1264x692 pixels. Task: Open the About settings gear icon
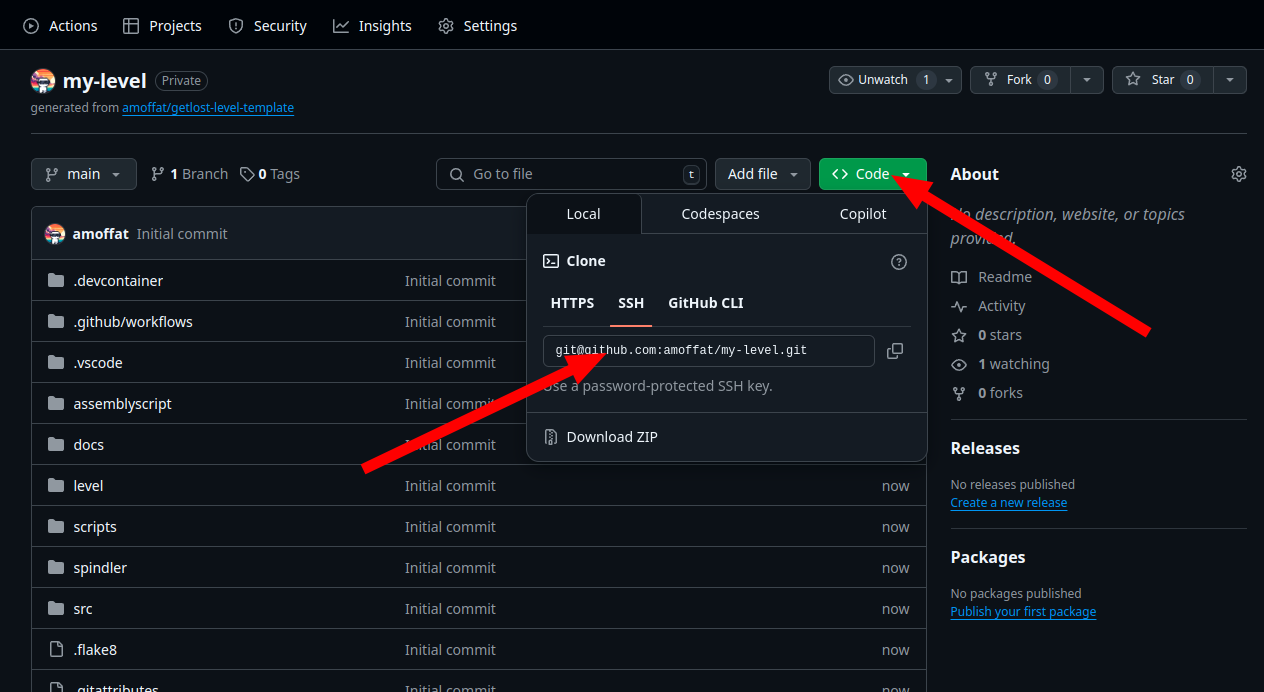[1239, 174]
